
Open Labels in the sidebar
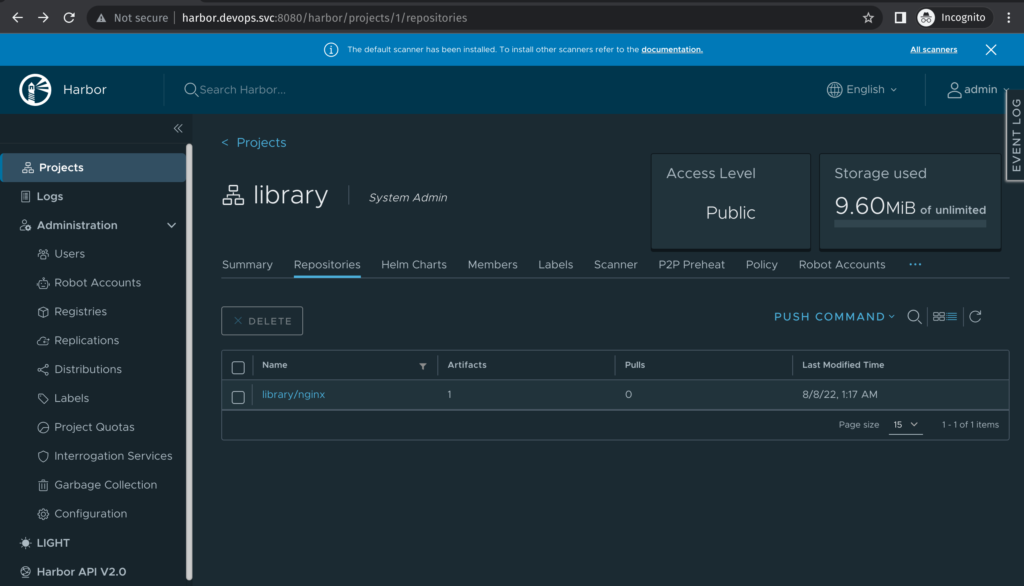click(71, 398)
